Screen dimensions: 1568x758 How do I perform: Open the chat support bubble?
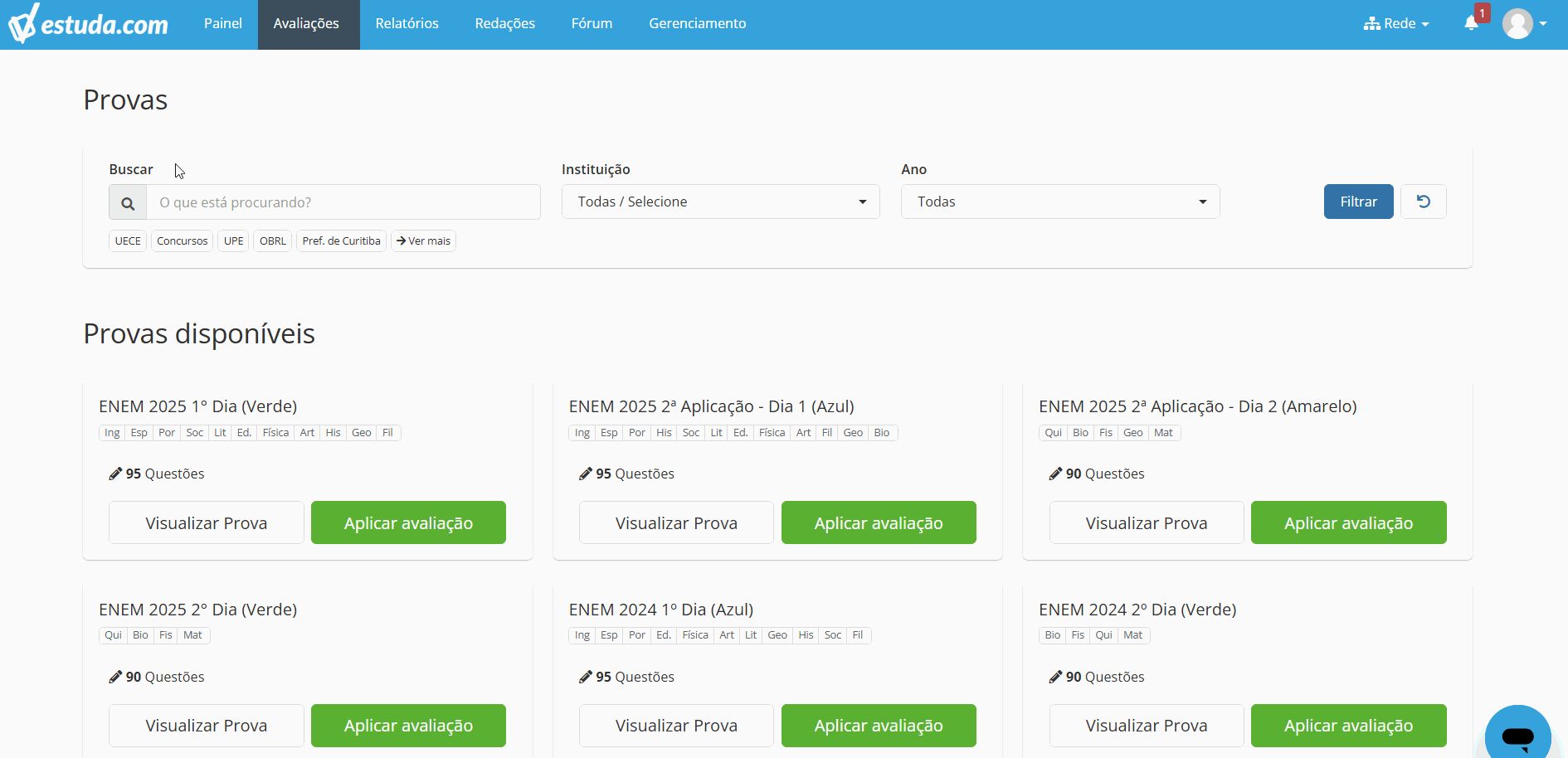(x=1518, y=733)
